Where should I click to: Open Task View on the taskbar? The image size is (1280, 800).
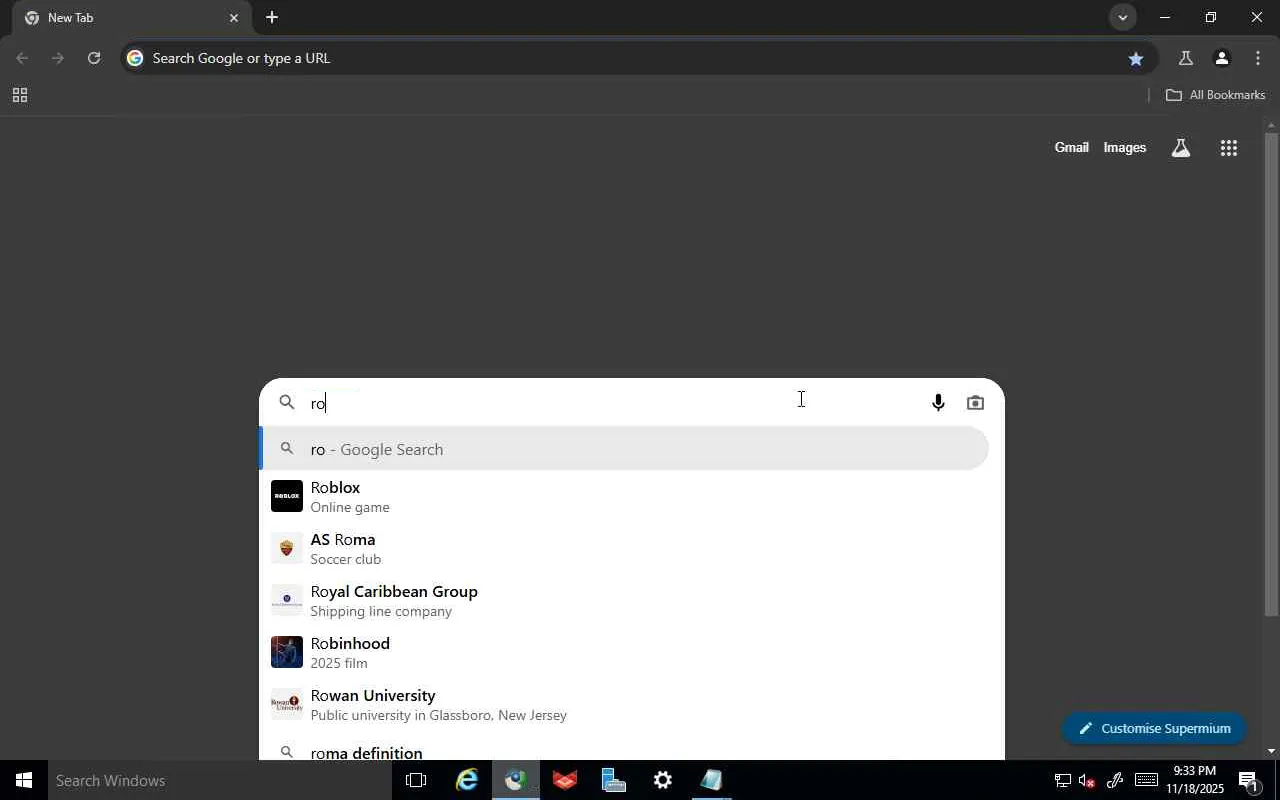coord(416,780)
